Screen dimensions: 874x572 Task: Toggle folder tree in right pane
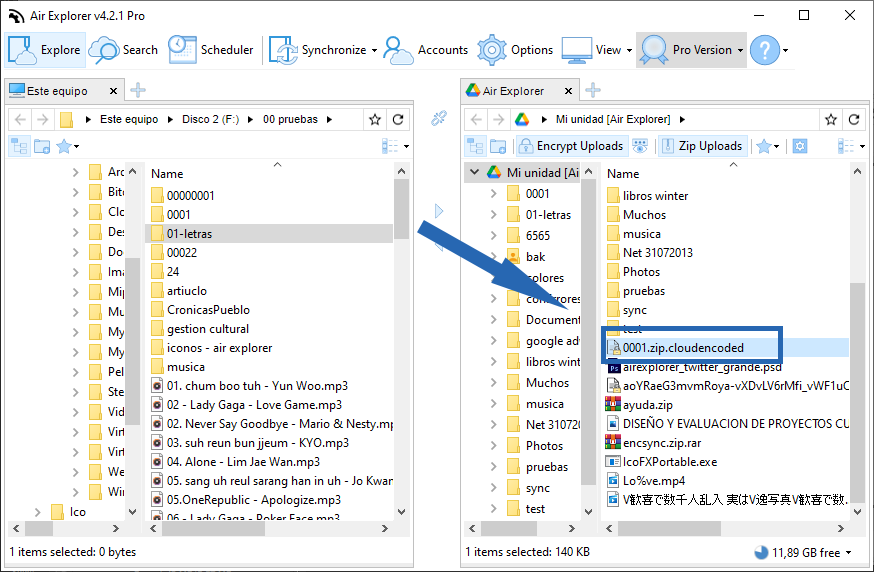tap(475, 146)
